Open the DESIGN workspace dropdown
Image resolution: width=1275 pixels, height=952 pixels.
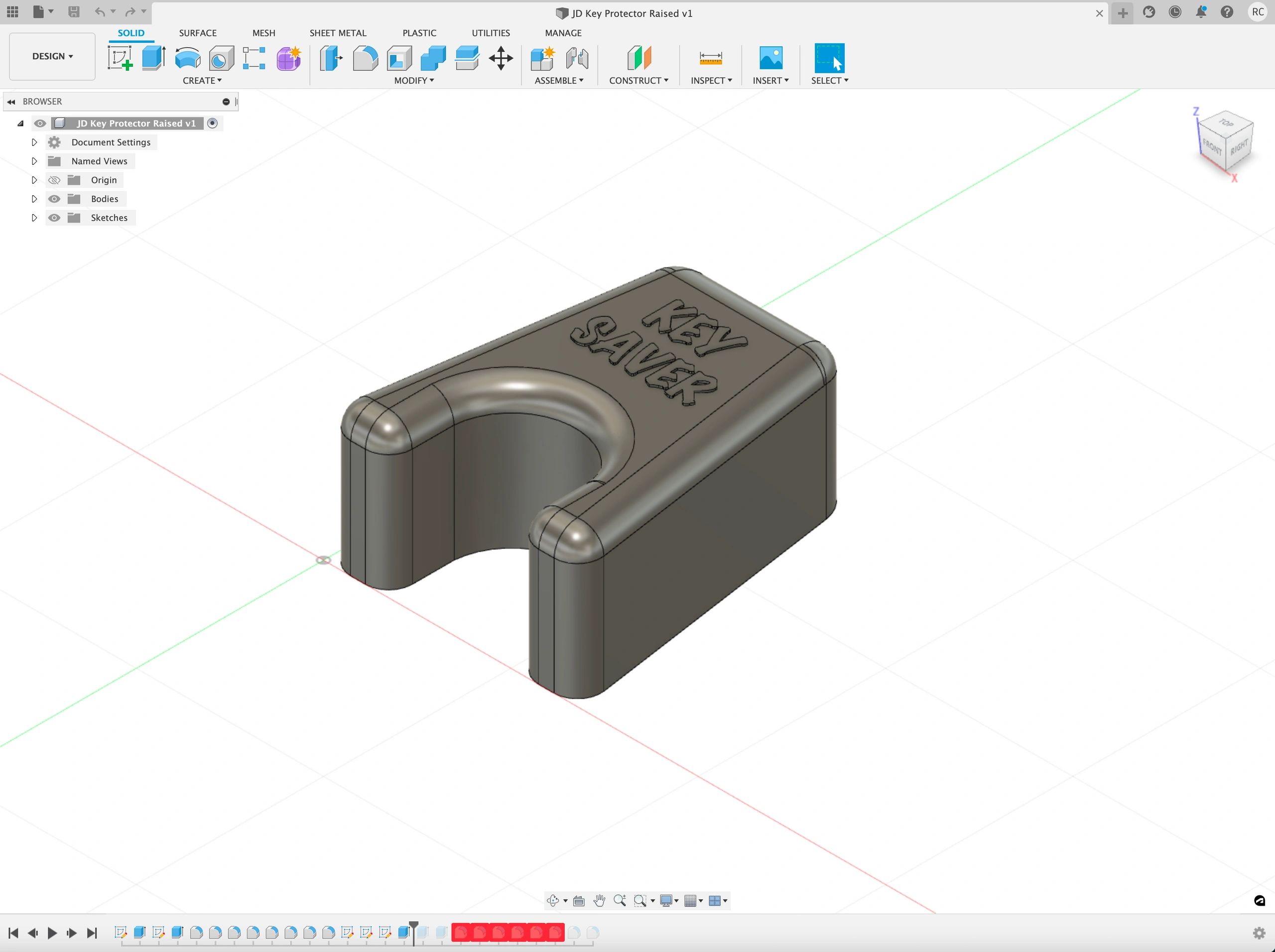pos(52,56)
